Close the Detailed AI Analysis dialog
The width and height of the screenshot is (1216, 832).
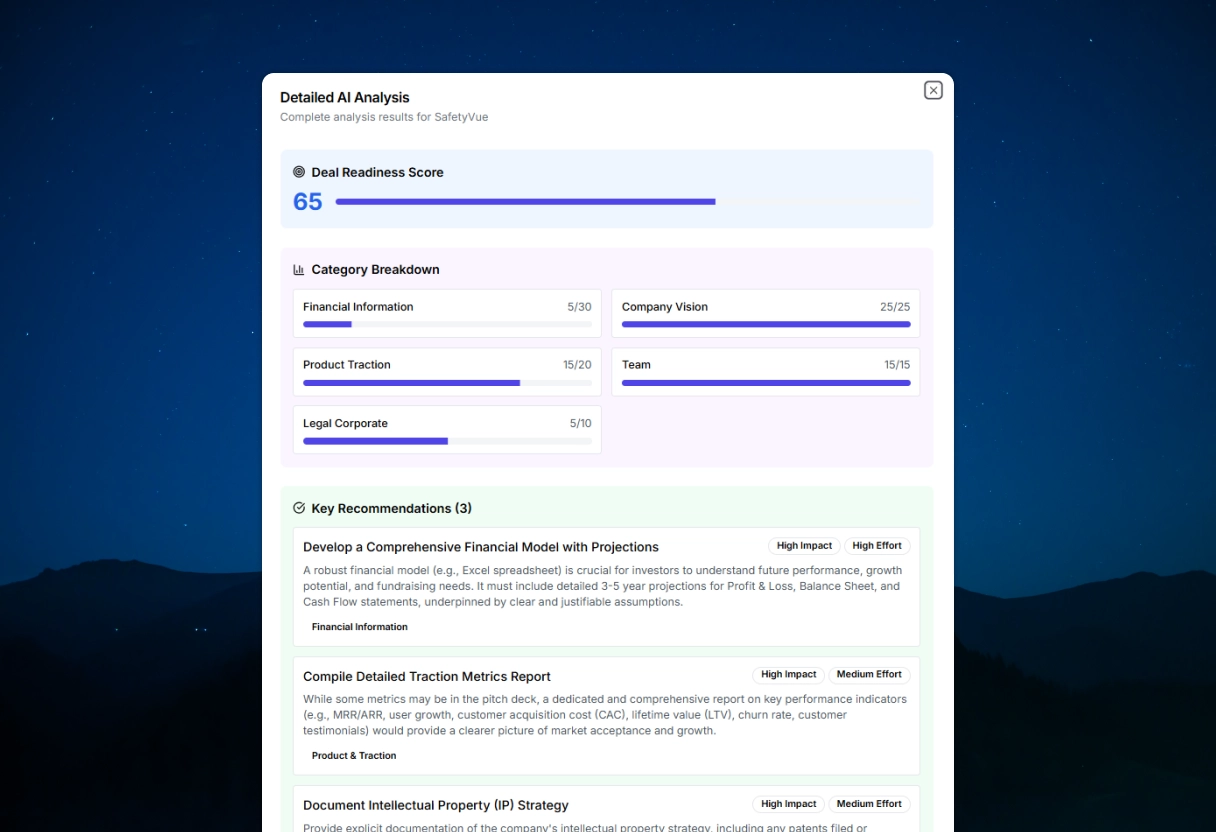(933, 90)
